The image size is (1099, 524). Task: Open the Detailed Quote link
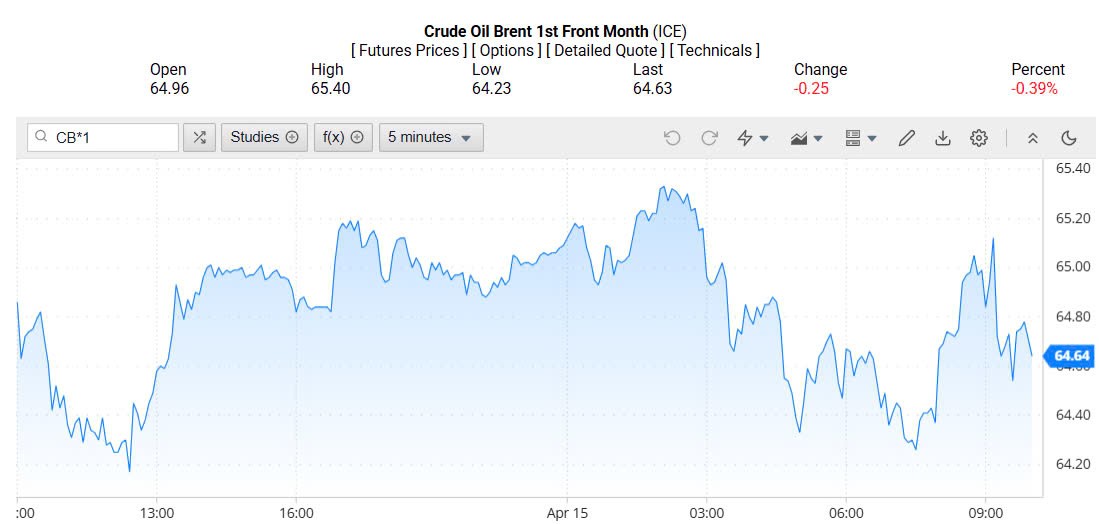605,50
